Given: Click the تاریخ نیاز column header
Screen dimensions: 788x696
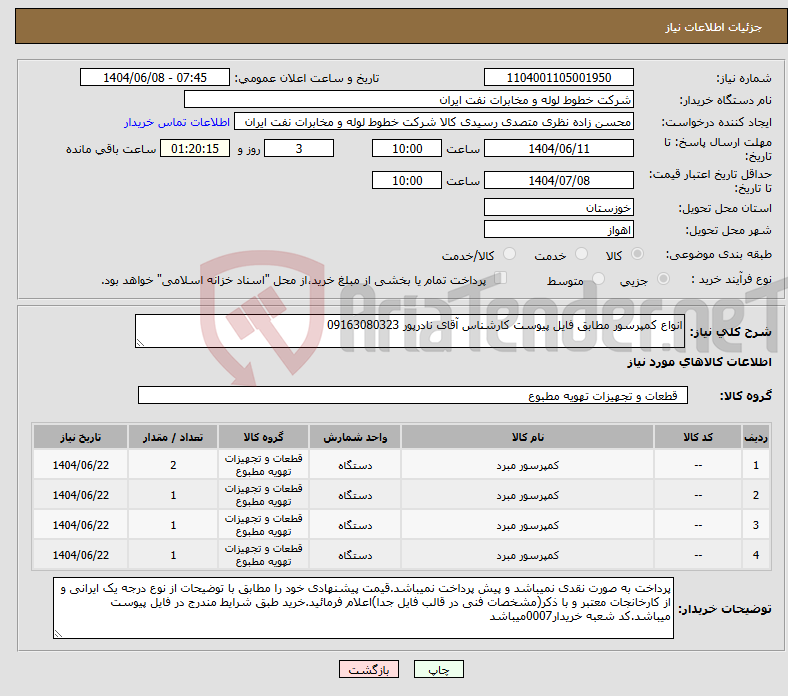Looking at the screenshot, I should coord(80,437).
